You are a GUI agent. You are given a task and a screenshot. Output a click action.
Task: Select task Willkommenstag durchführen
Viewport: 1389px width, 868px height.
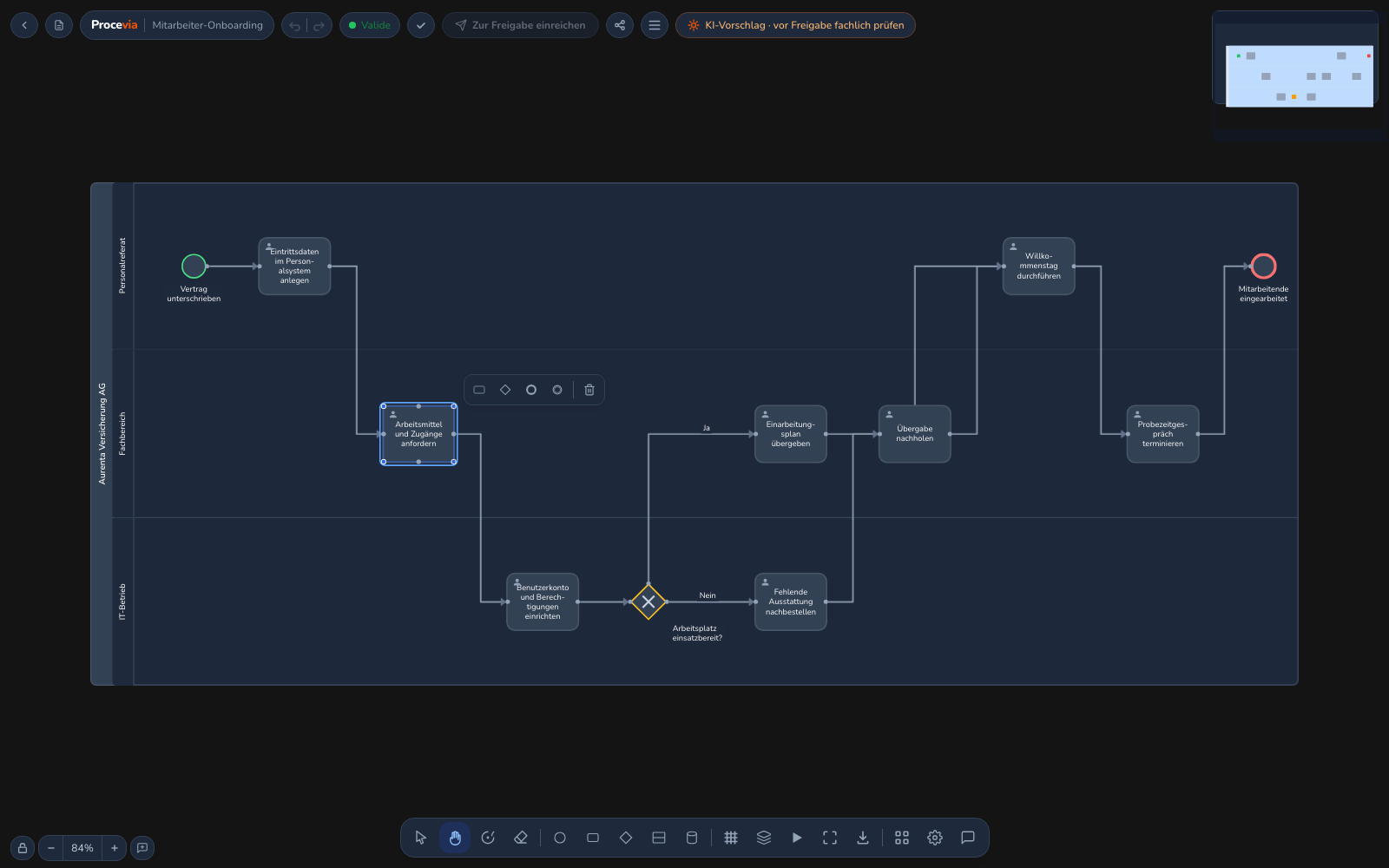pos(1039,266)
